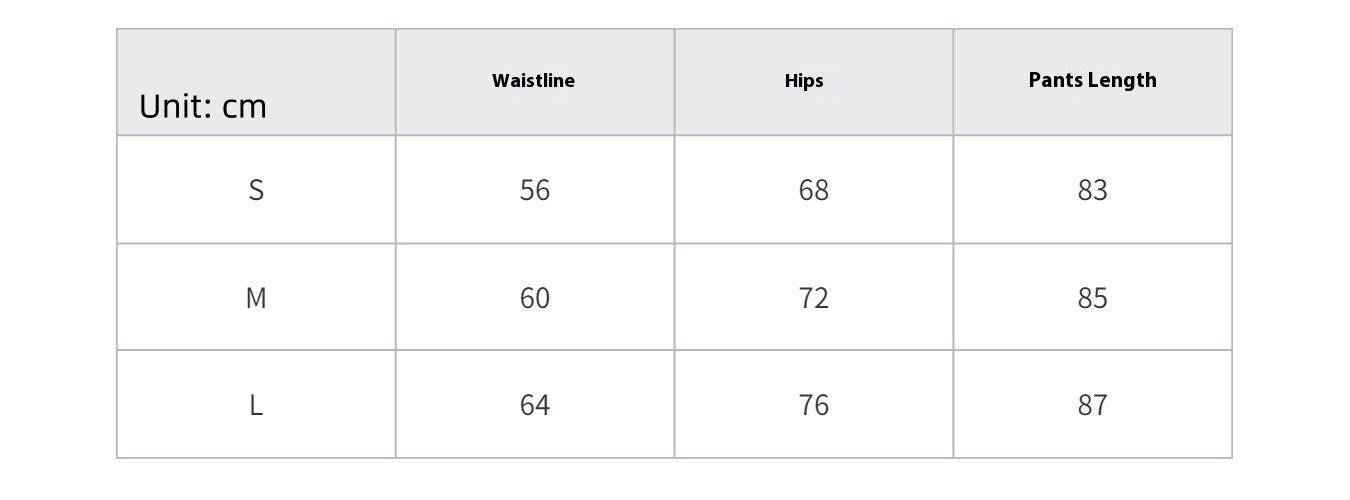Select the Waistline column header
The width and height of the screenshot is (1350, 500).
pyautogui.click(x=533, y=81)
